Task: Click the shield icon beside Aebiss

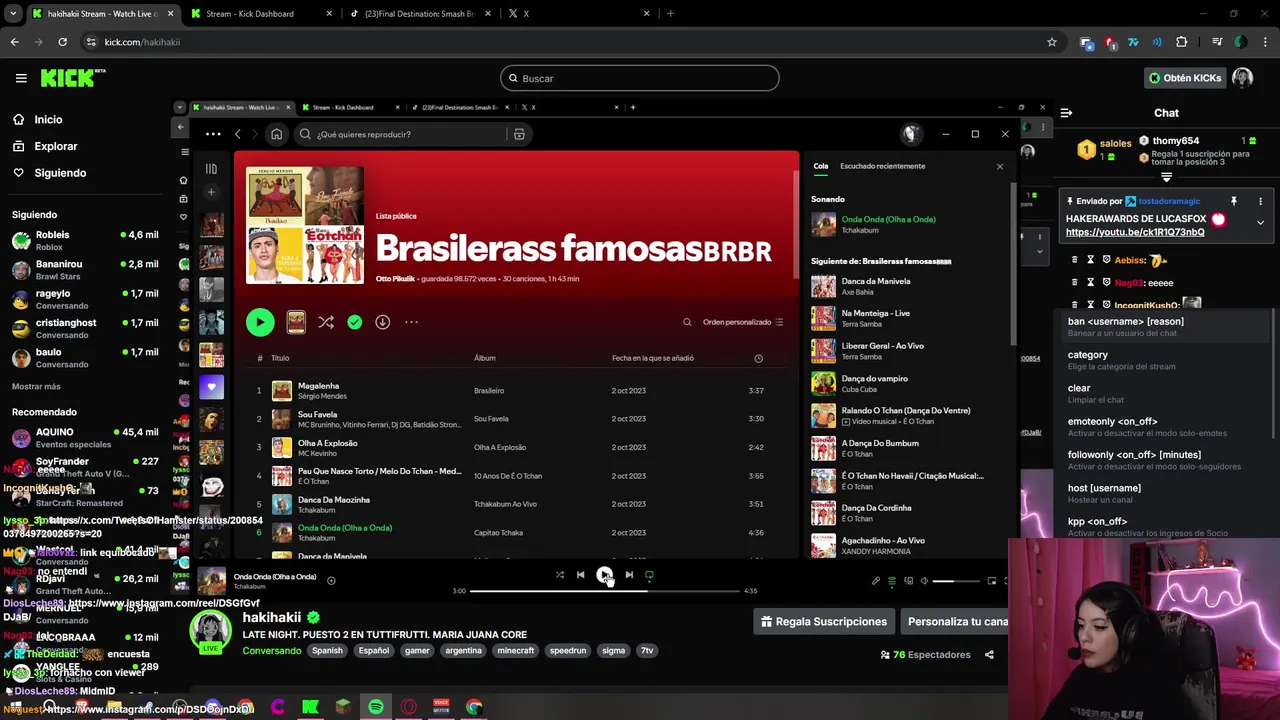Action: 1106,260
